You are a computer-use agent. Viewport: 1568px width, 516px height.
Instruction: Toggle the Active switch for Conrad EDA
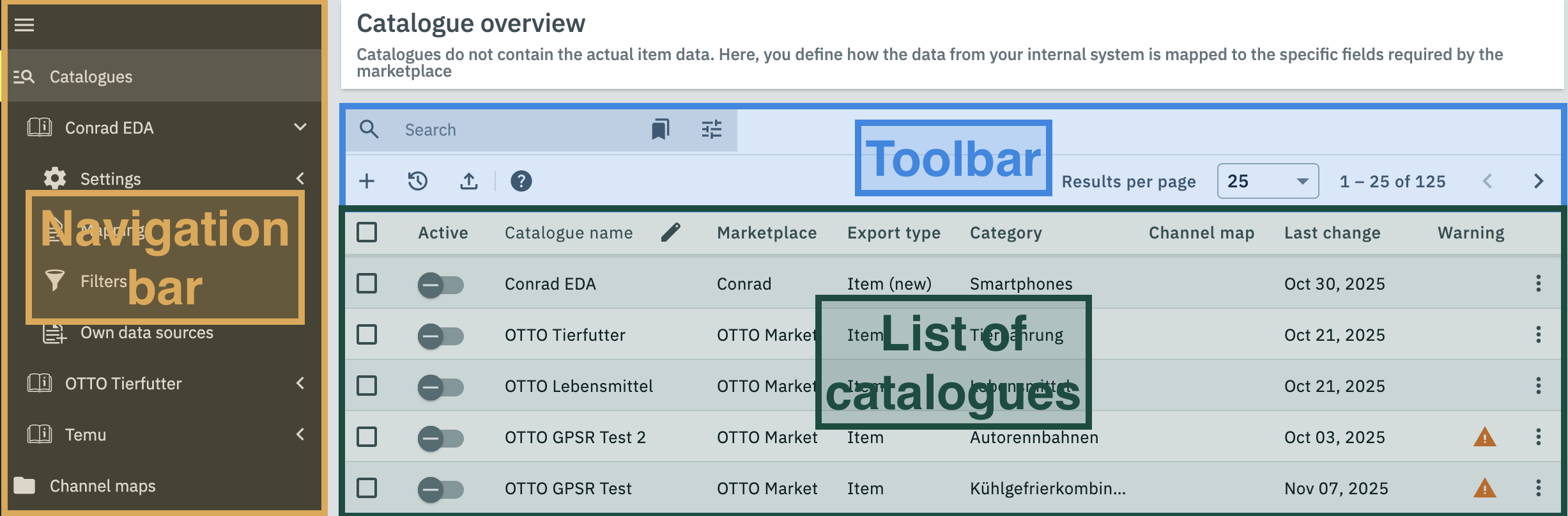tap(441, 285)
